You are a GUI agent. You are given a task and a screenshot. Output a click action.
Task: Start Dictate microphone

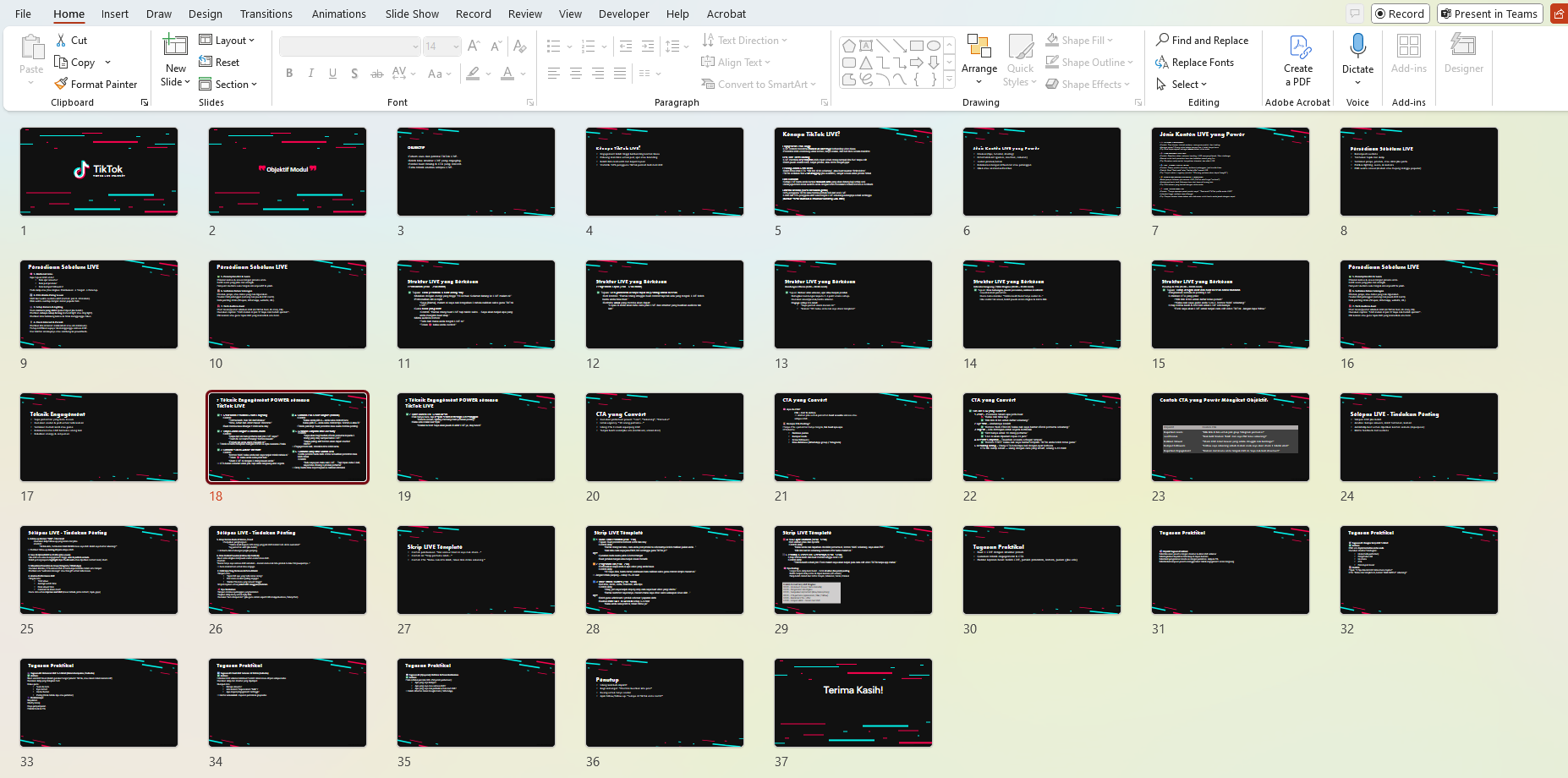tap(1357, 46)
